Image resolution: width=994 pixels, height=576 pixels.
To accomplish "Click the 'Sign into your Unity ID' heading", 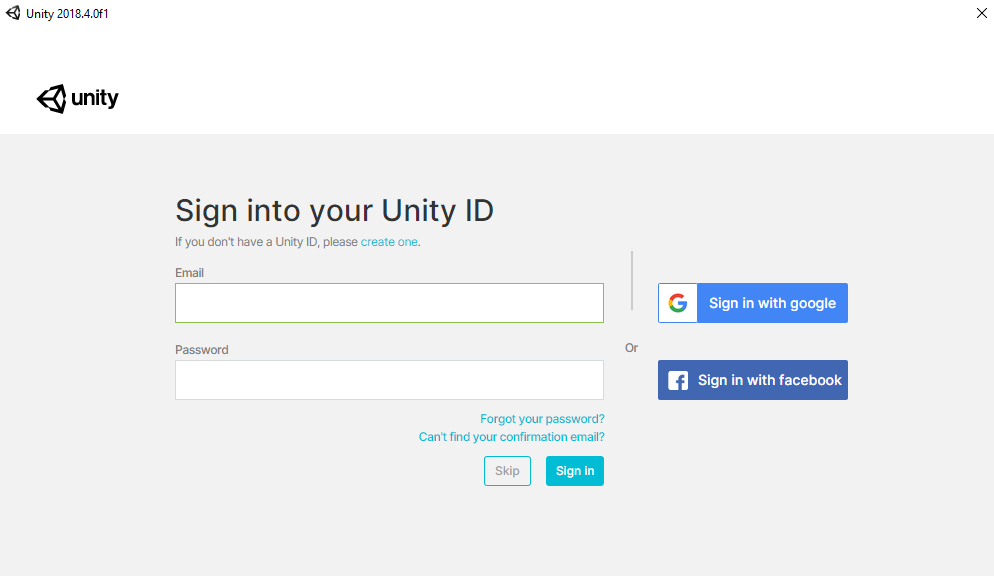I will point(334,211).
